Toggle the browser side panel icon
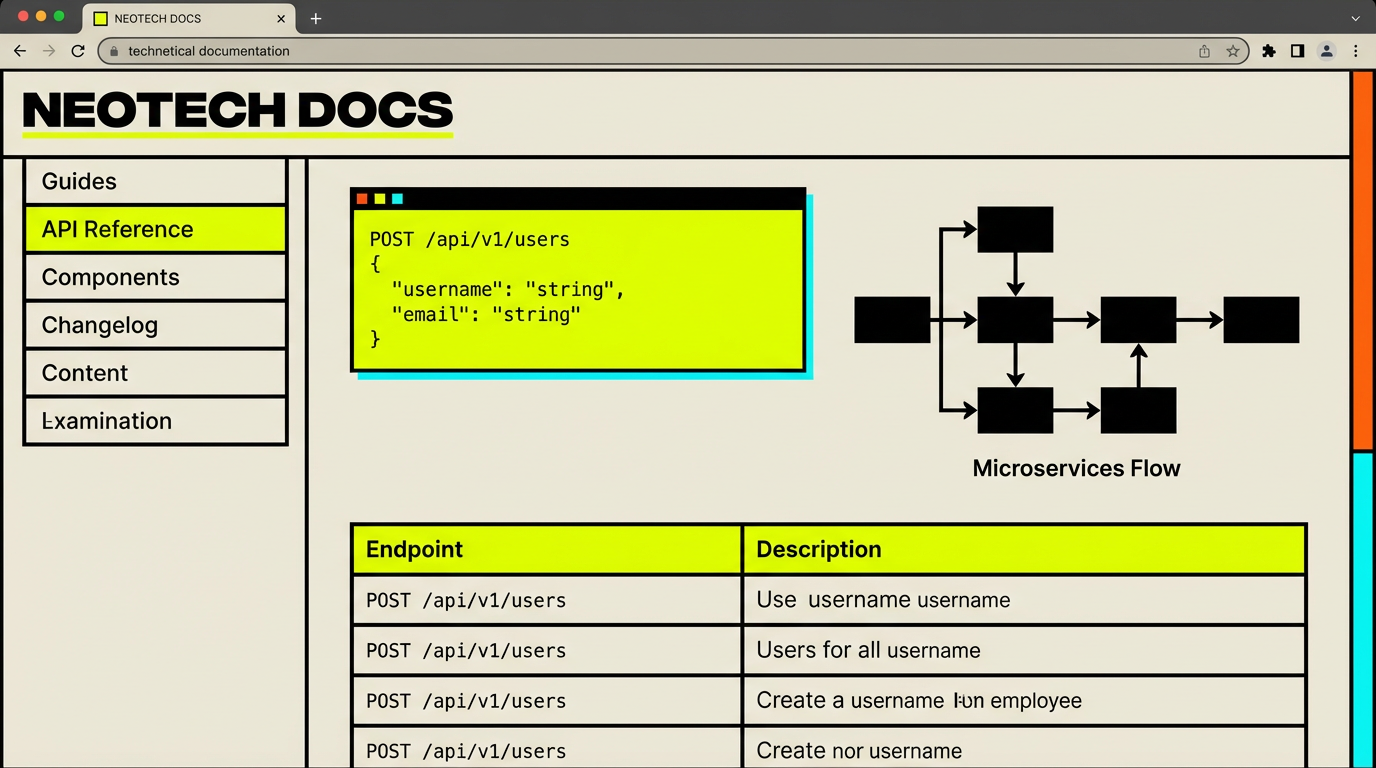 (1297, 51)
